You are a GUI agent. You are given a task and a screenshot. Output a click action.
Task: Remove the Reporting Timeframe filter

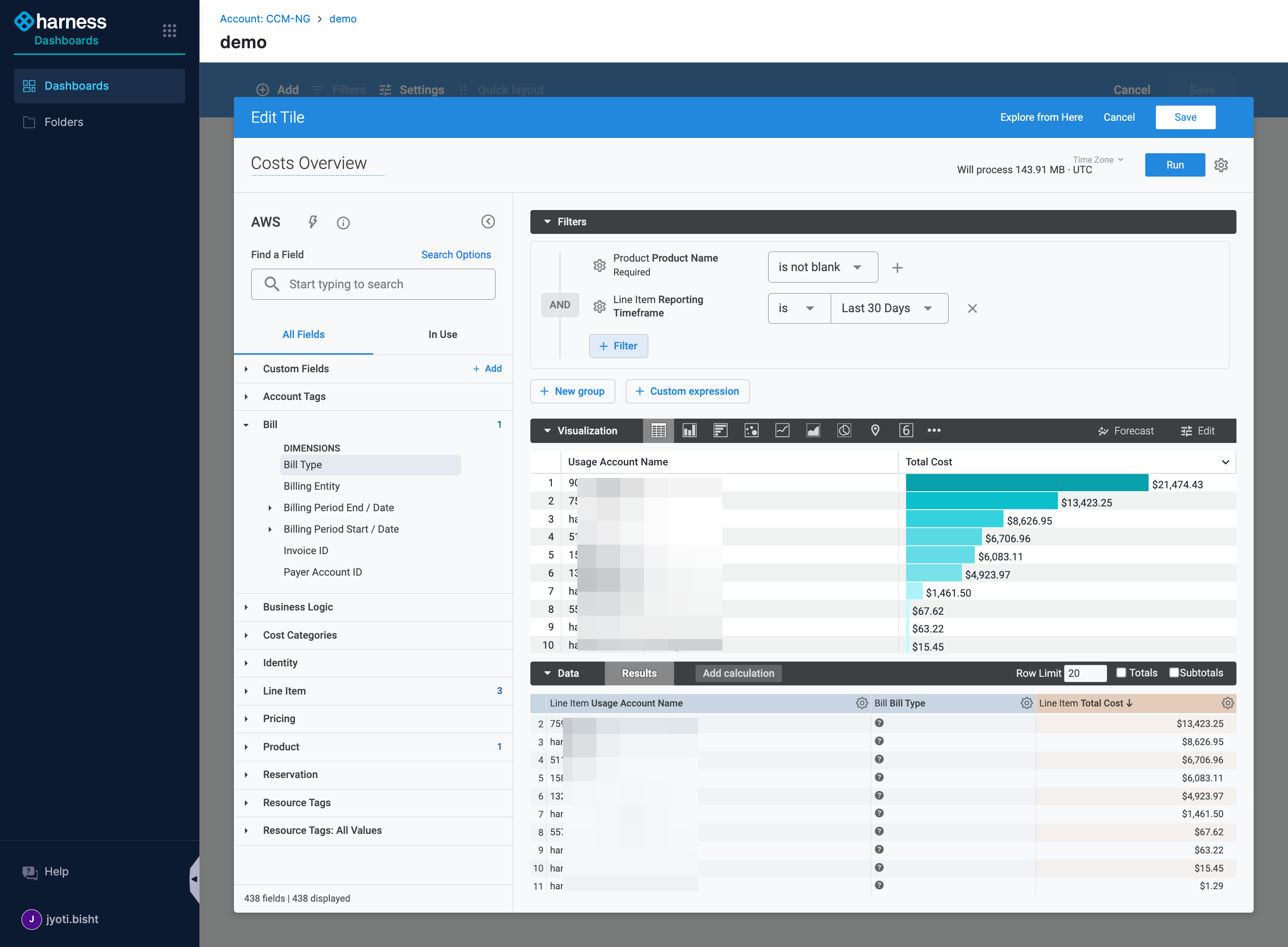coord(973,308)
